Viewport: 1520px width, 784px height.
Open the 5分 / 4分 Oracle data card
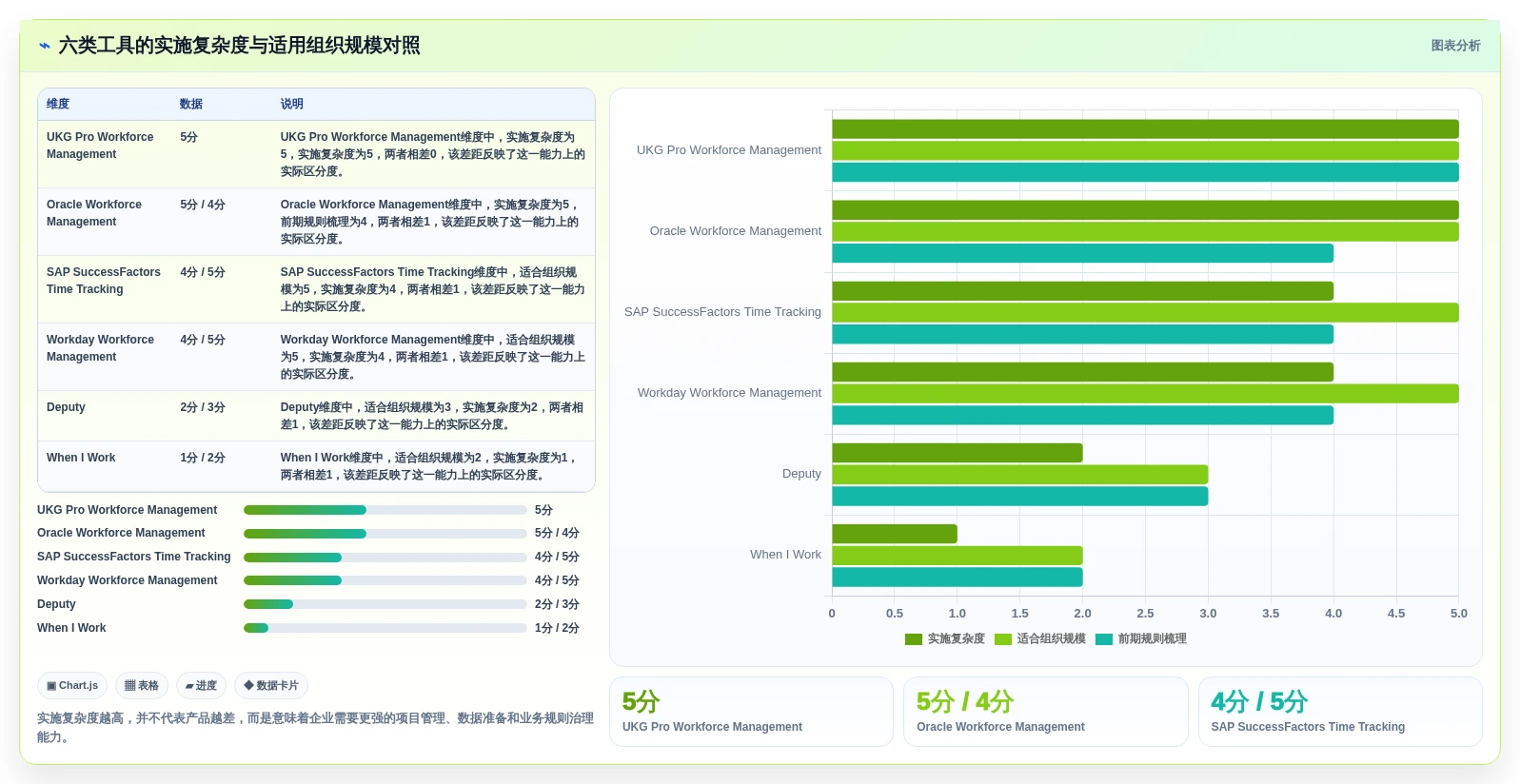pyautogui.click(x=1046, y=712)
